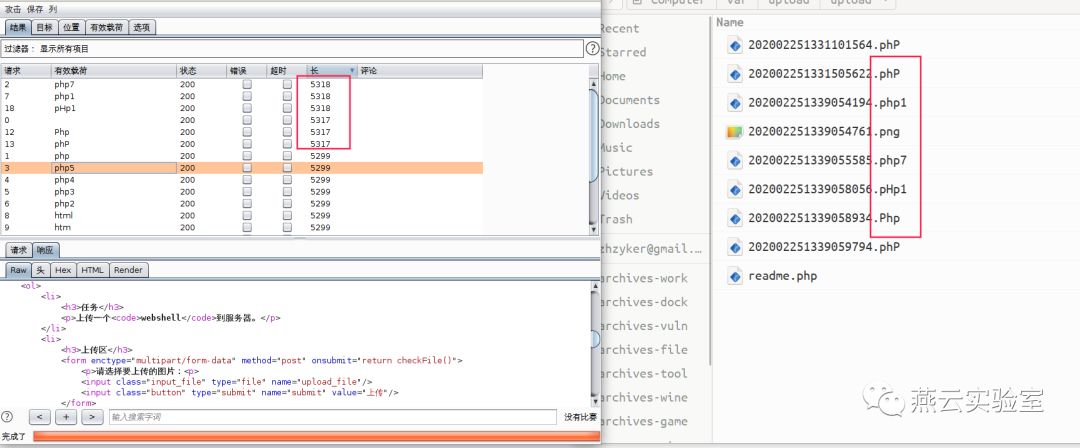Click the help icon beside the search navigation buttons

(7, 416)
